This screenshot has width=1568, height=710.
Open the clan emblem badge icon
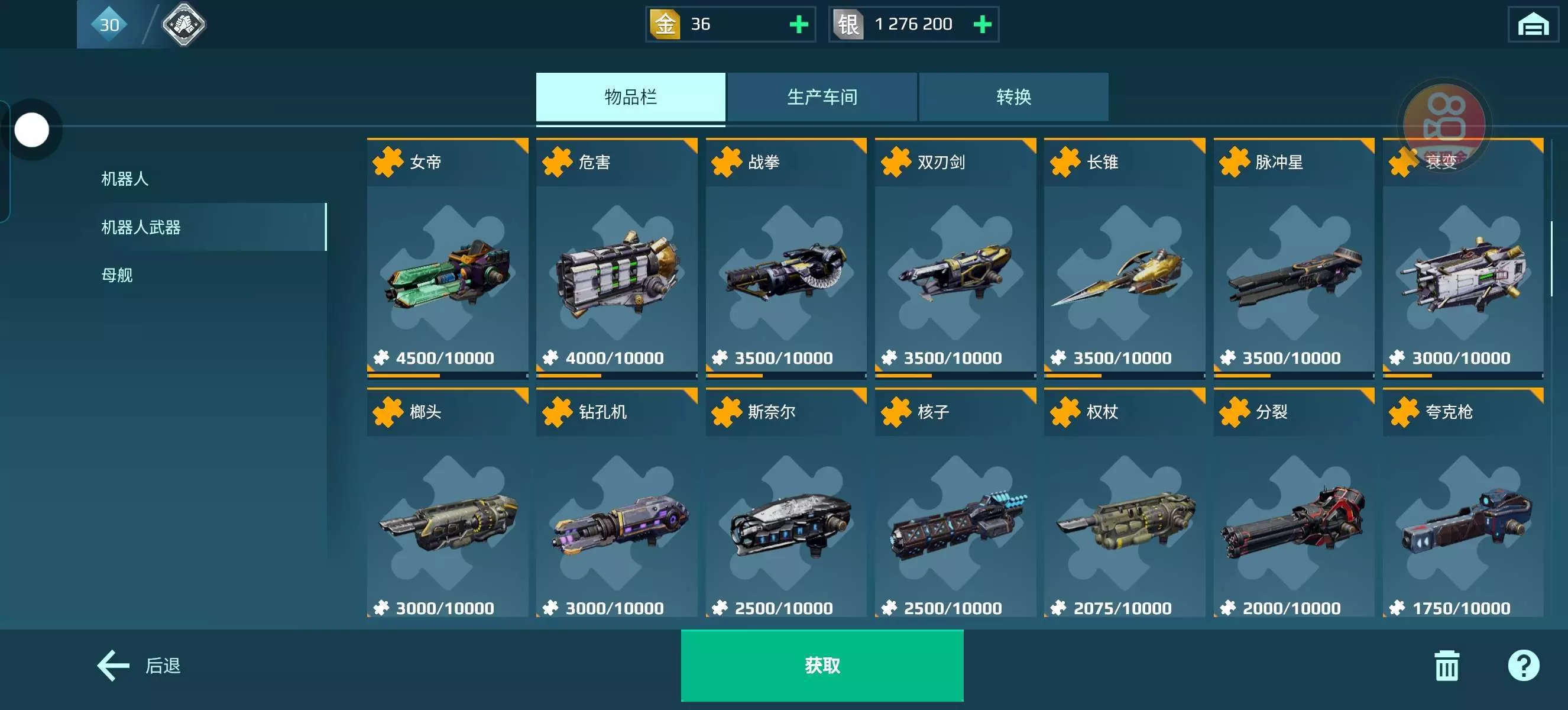pyautogui.click(x=183, y=24)
